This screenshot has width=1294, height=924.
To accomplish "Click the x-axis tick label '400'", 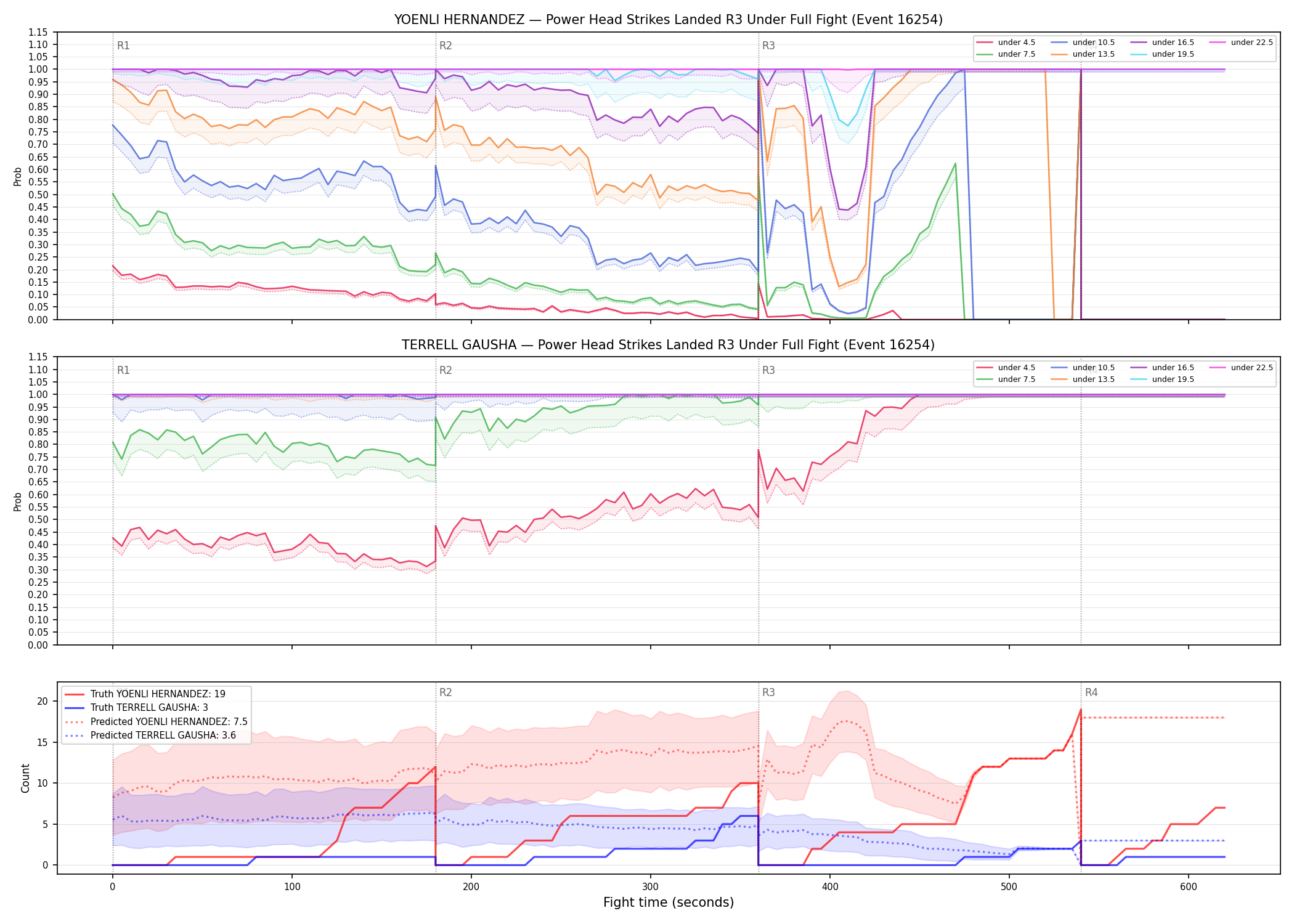I will (830, 887).
